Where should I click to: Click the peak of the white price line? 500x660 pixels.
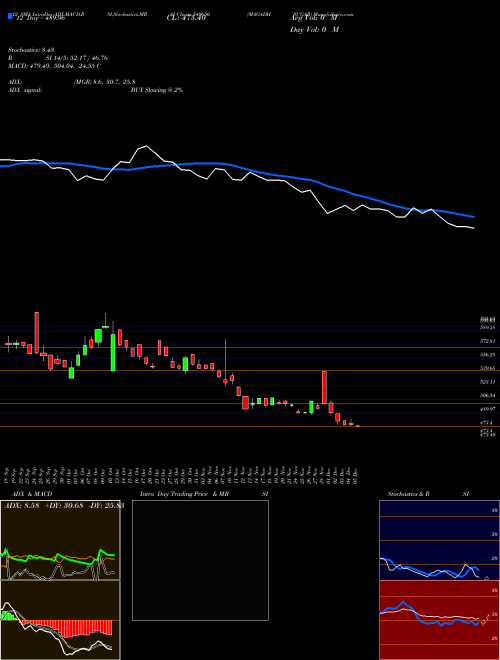[146, 146]
